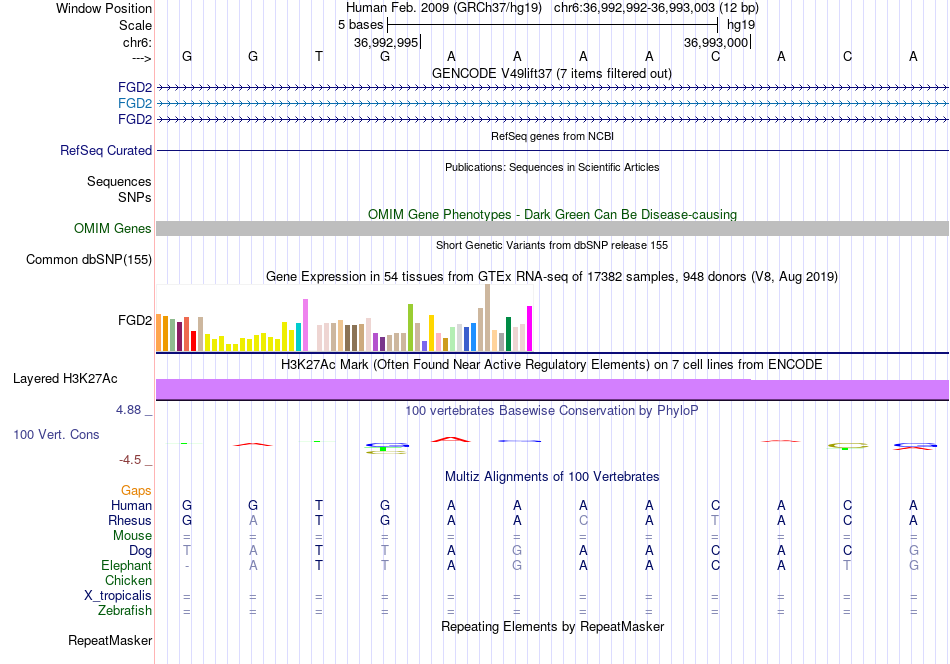Click the magenta bar ending the GTEx chart
The width and height of the screenshot is (950, 664).
[x=530, y=328]
